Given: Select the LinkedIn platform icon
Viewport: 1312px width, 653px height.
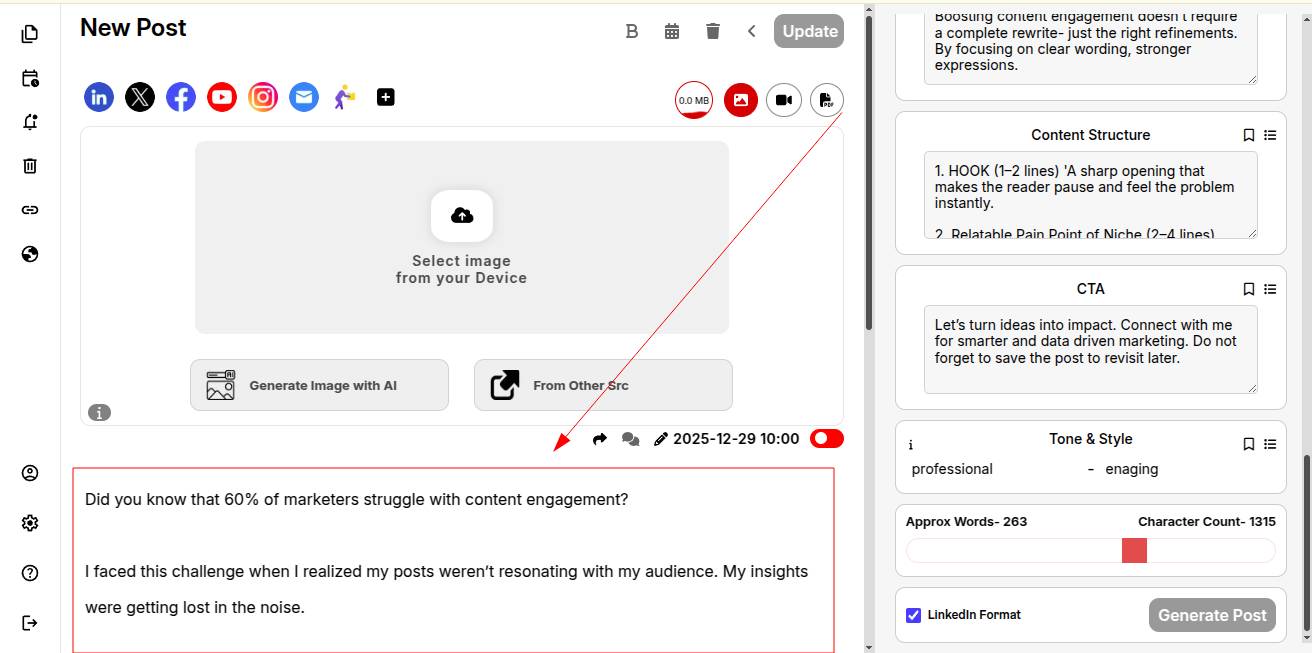Looking at the screenshot, I should point(99,97).
